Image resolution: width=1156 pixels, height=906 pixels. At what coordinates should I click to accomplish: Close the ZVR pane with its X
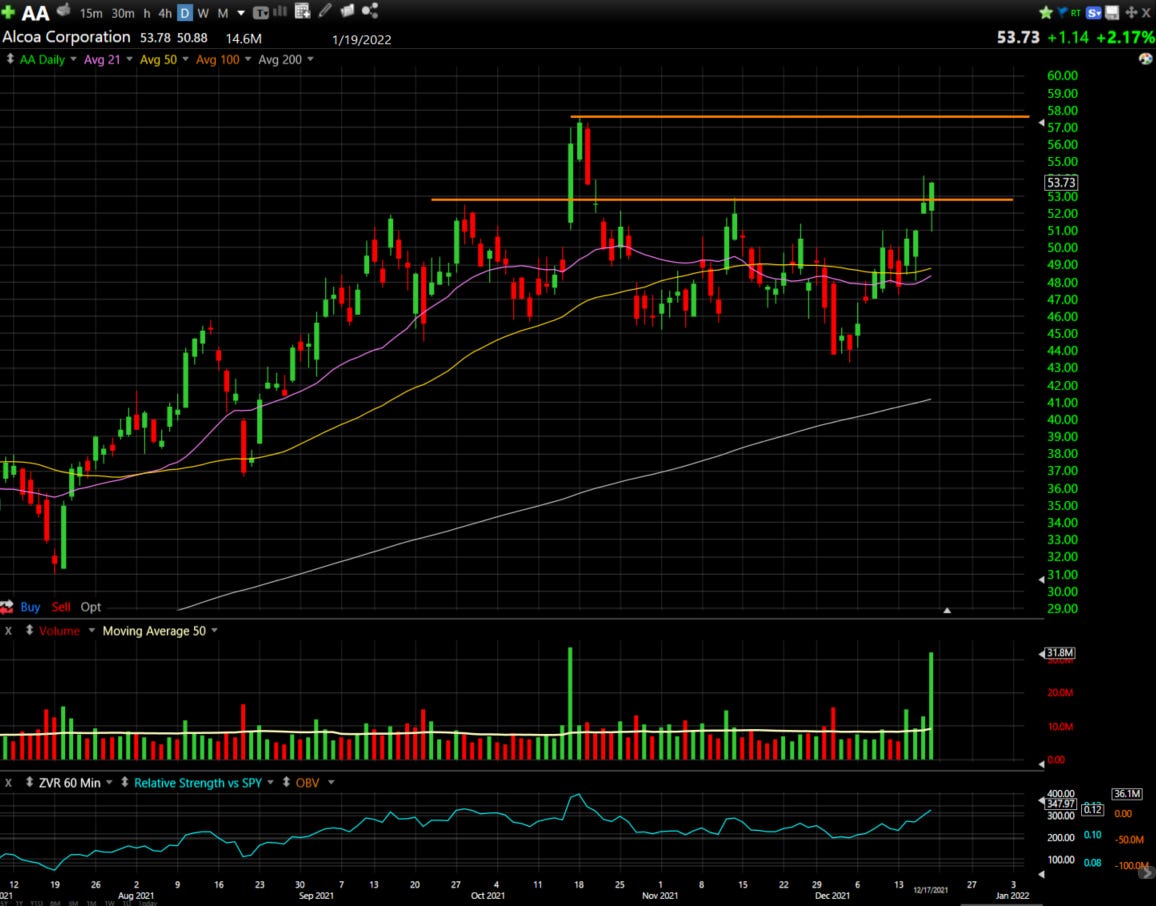(9, 783)
